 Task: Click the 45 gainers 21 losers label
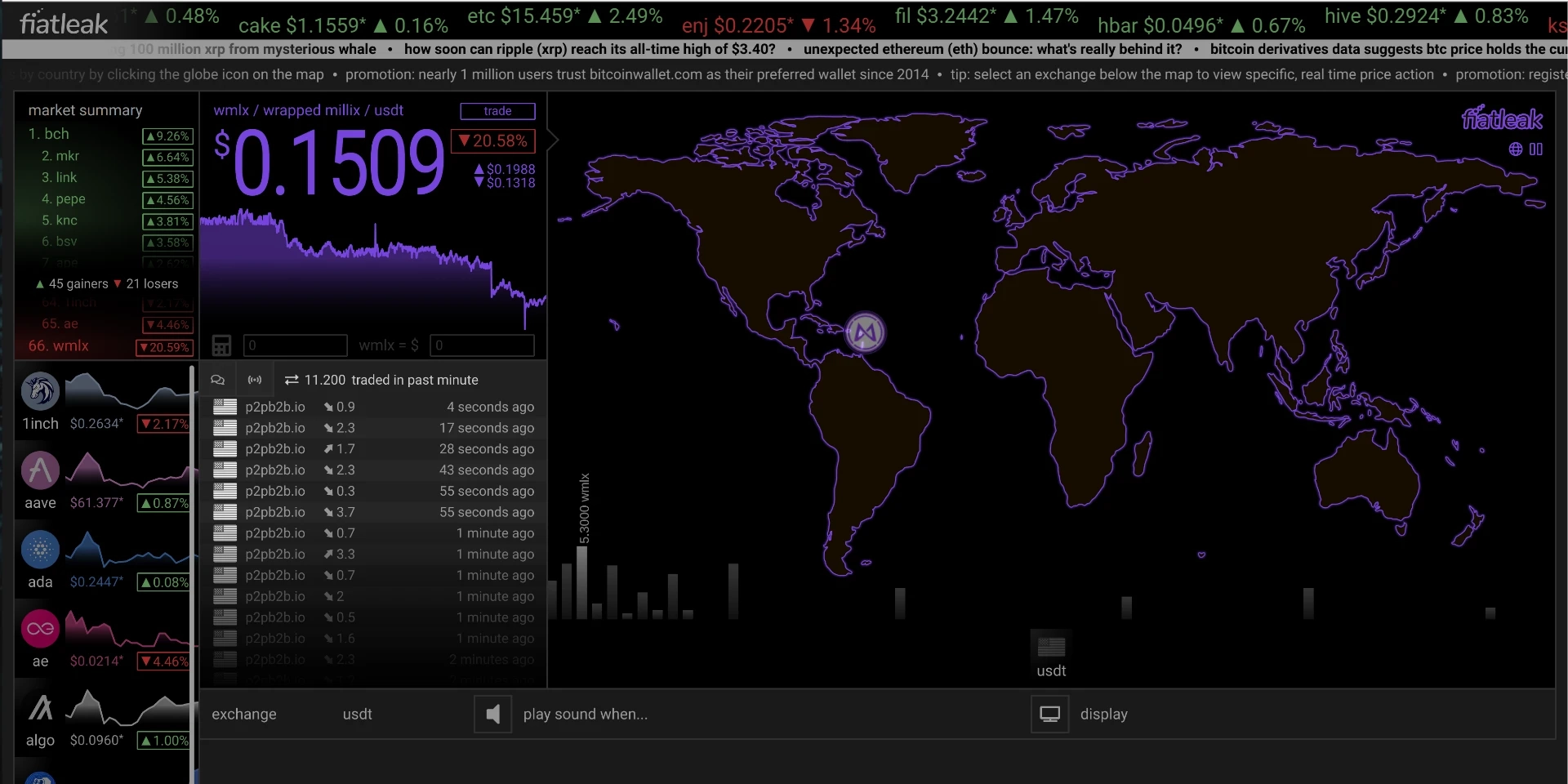coord(107,283)
